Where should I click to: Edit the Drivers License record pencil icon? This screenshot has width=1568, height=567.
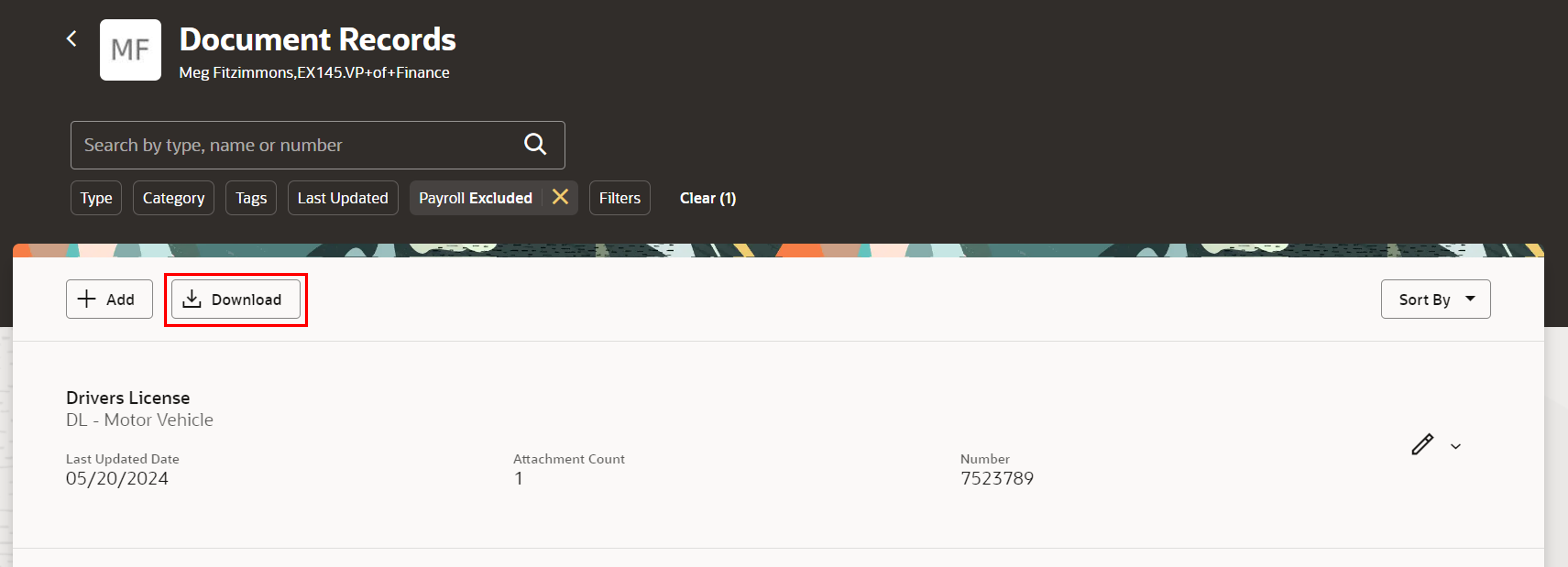tap(1422, 445)
